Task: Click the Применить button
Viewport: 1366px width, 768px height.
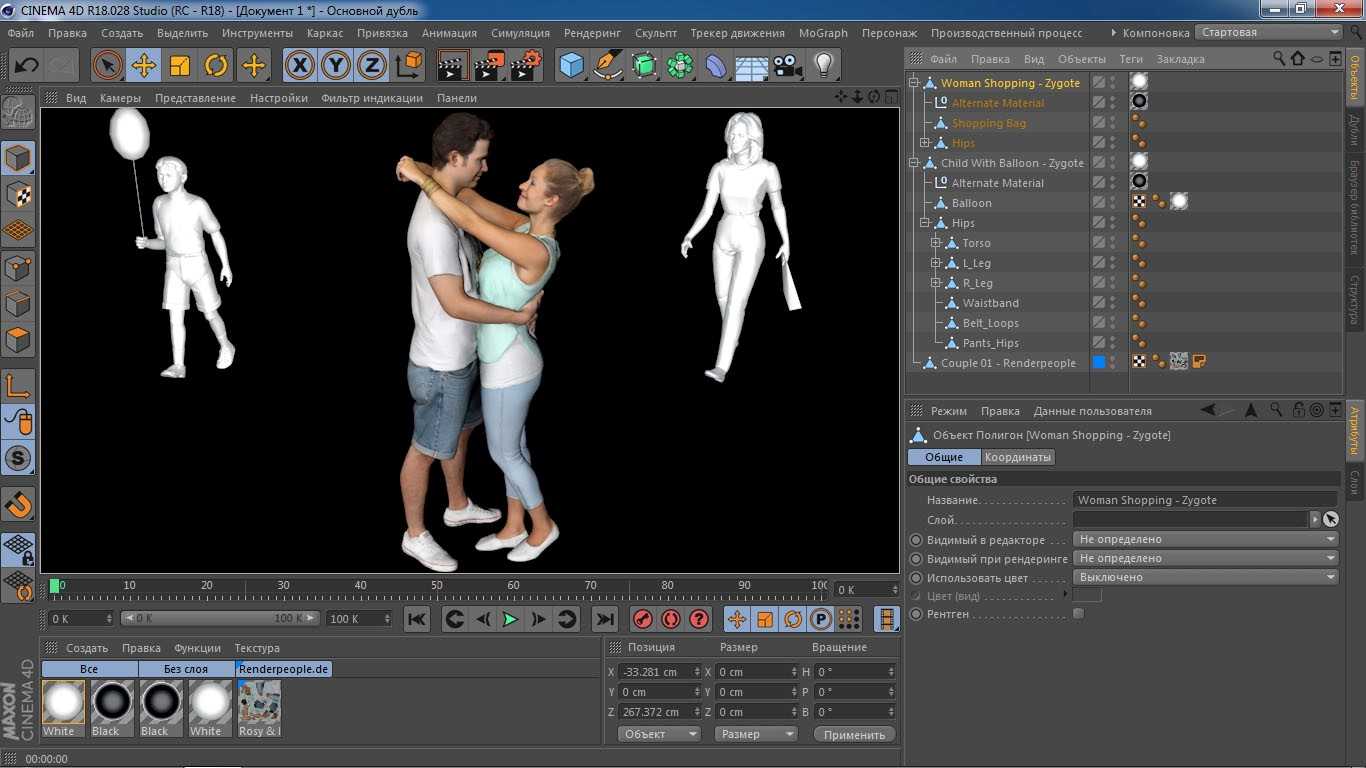Action: (854, 735)
